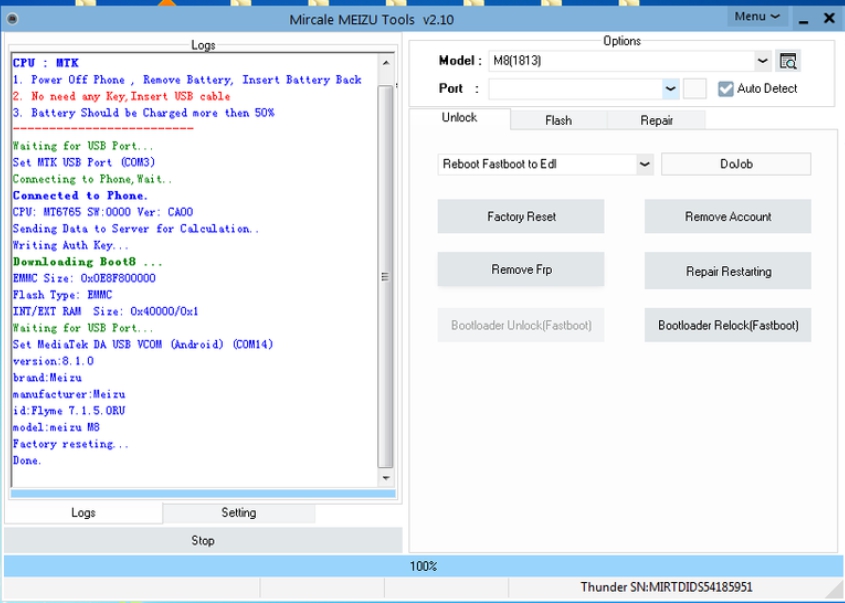The width and height of the screenshot is (845, 603).
Task: Click the log line 'Connecting to Phone,Wait..'
Action: click(x=92, y=179)
